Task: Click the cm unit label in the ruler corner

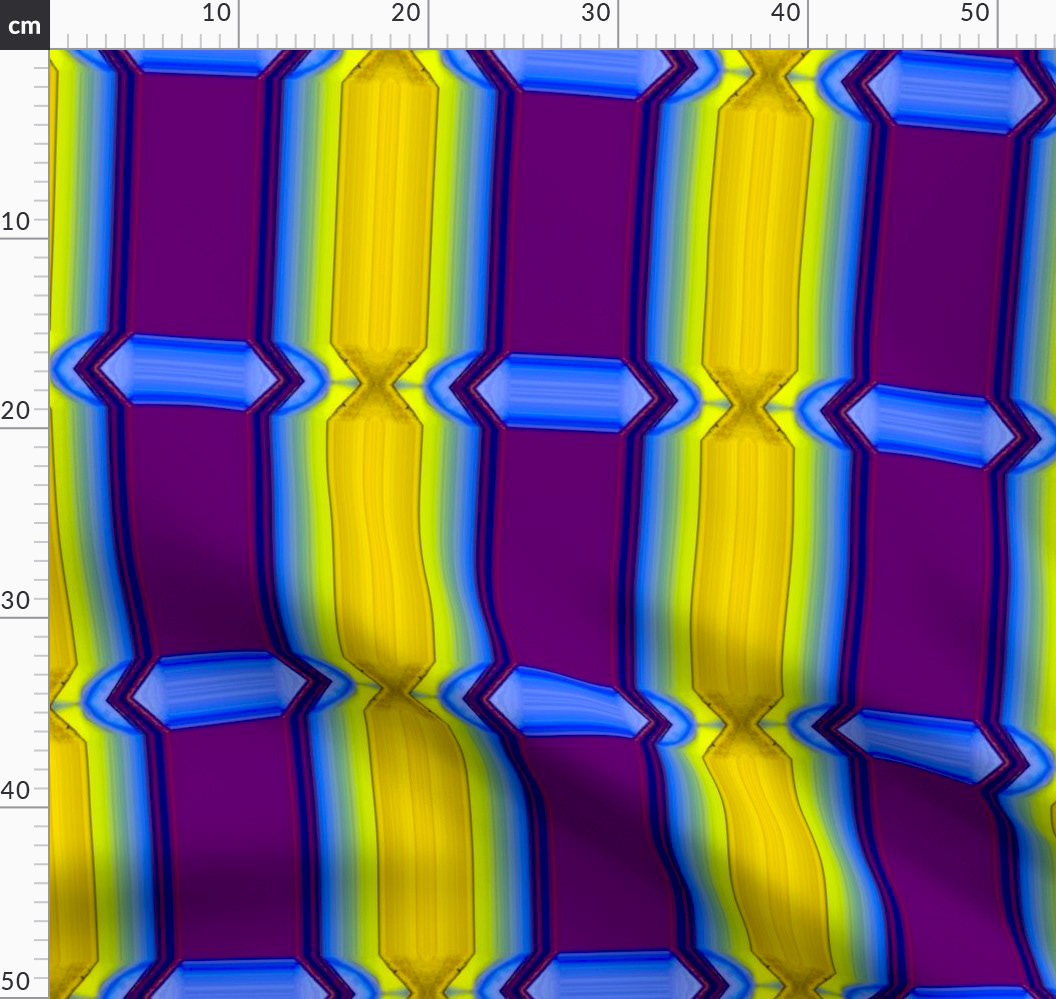Action: click(x=24, y=25)
